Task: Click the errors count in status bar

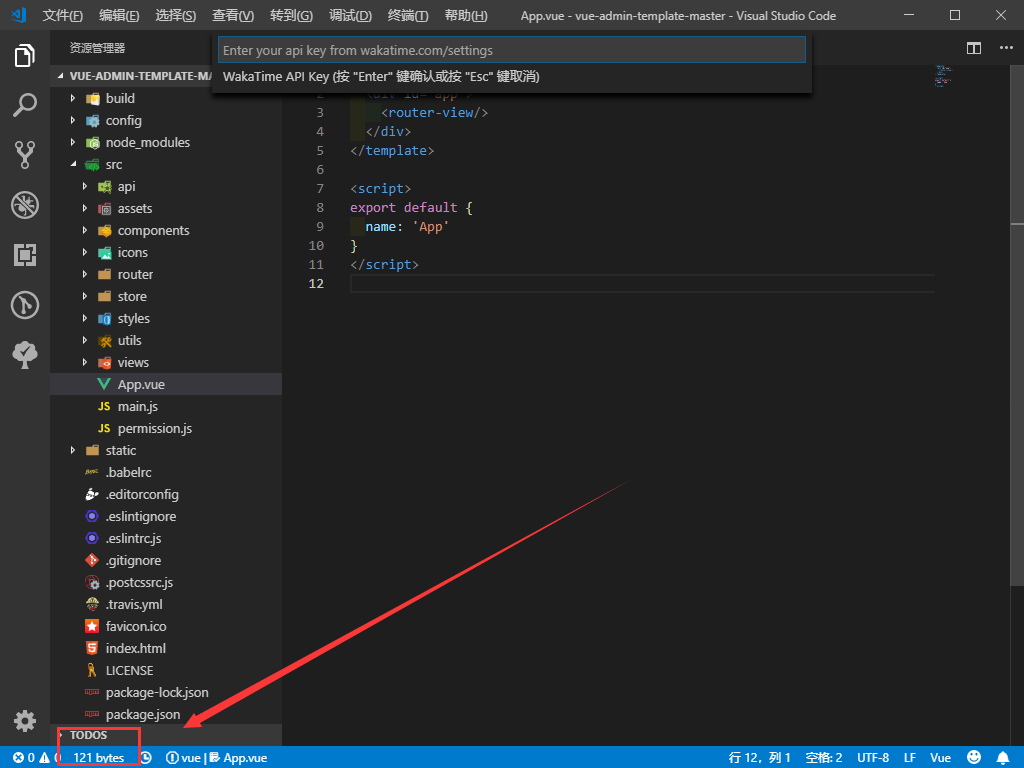Action: point(24,758)
